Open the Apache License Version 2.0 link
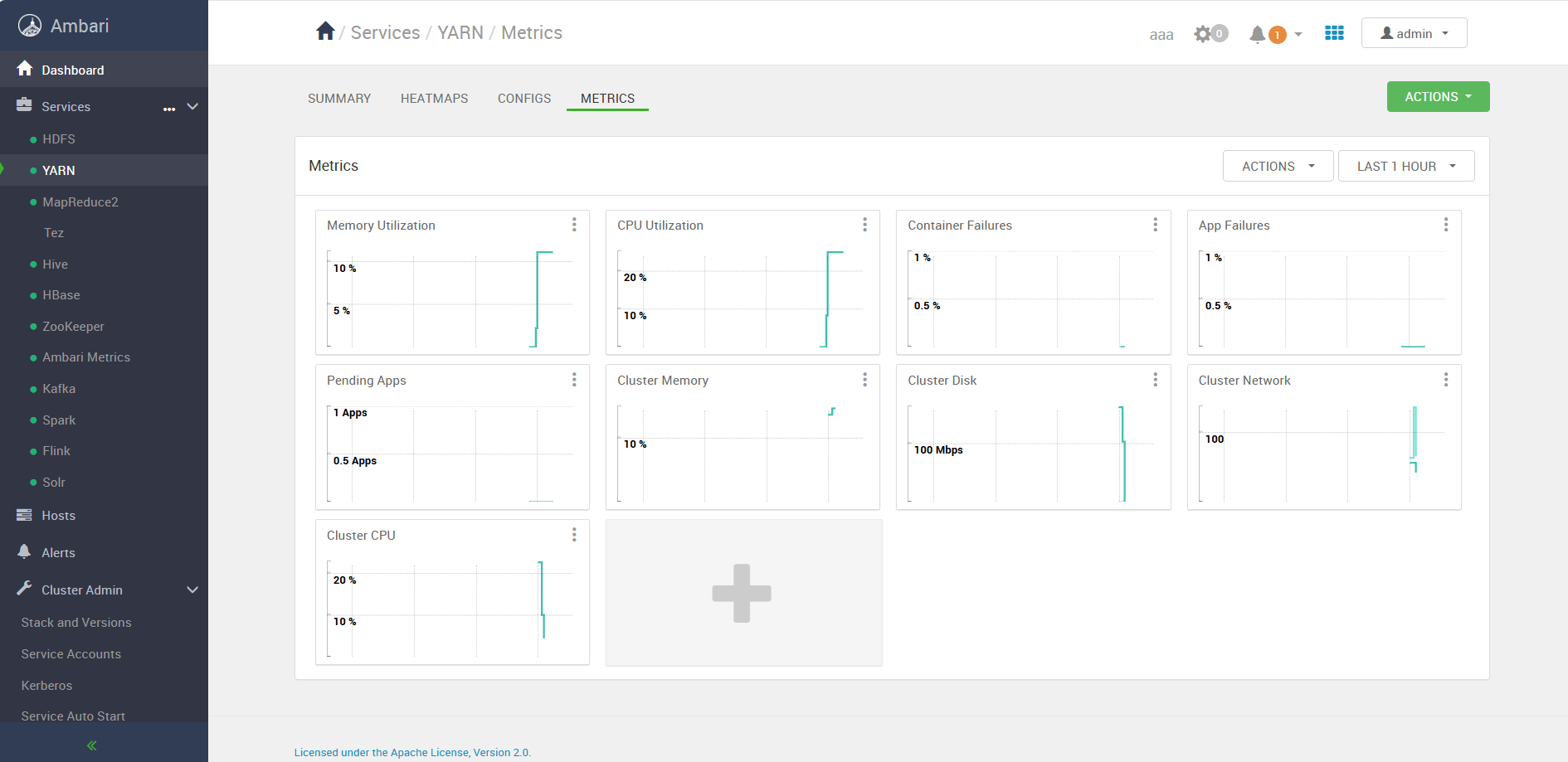This screenshot has width=1568, height=762. pos(412,752)
